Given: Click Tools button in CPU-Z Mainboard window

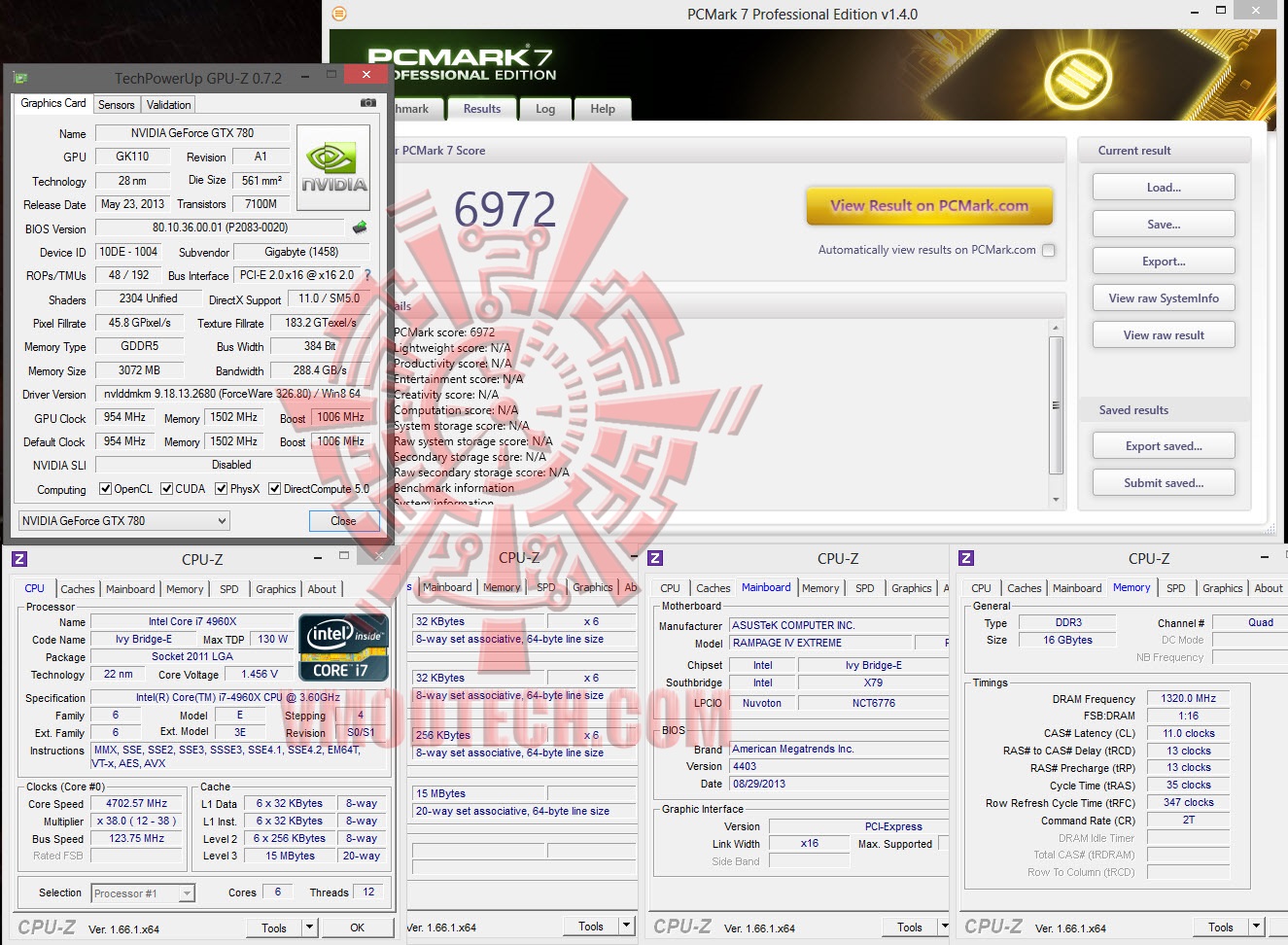Looking at the screenshot, I should 910,927.
